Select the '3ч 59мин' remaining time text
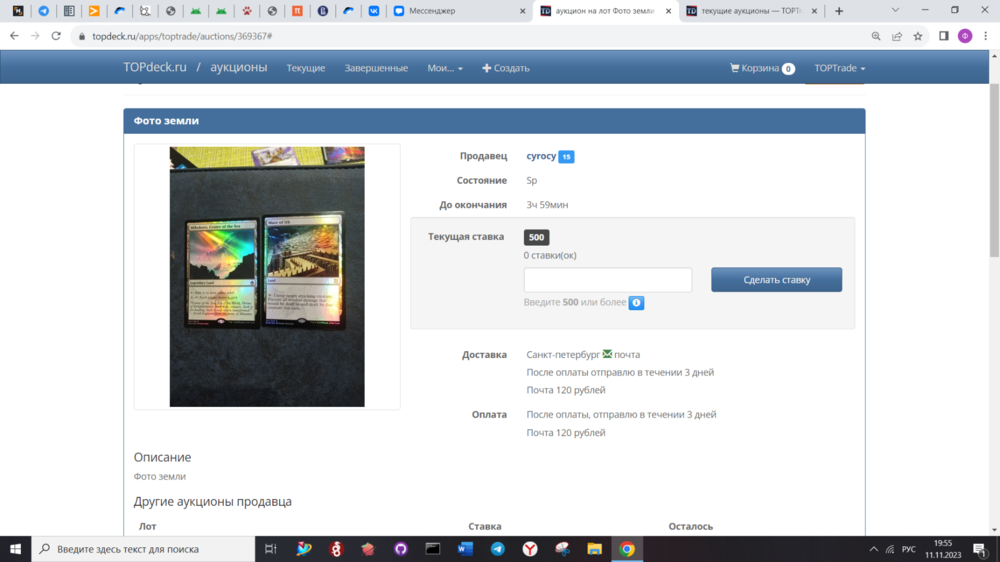This screenshot has width=1000, height=562. 547,205
